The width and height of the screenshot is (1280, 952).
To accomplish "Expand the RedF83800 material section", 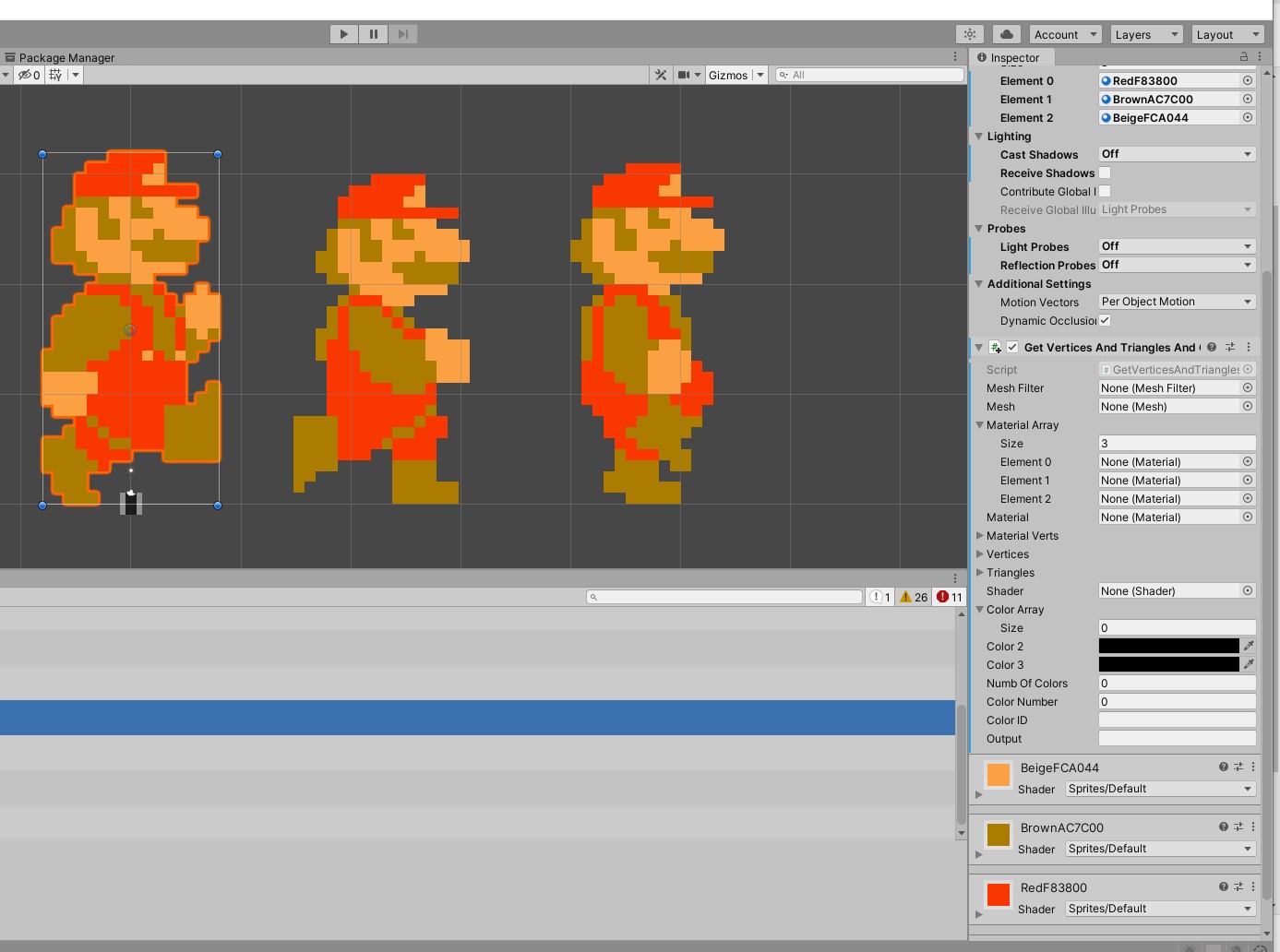I will (x=979, y=914).
